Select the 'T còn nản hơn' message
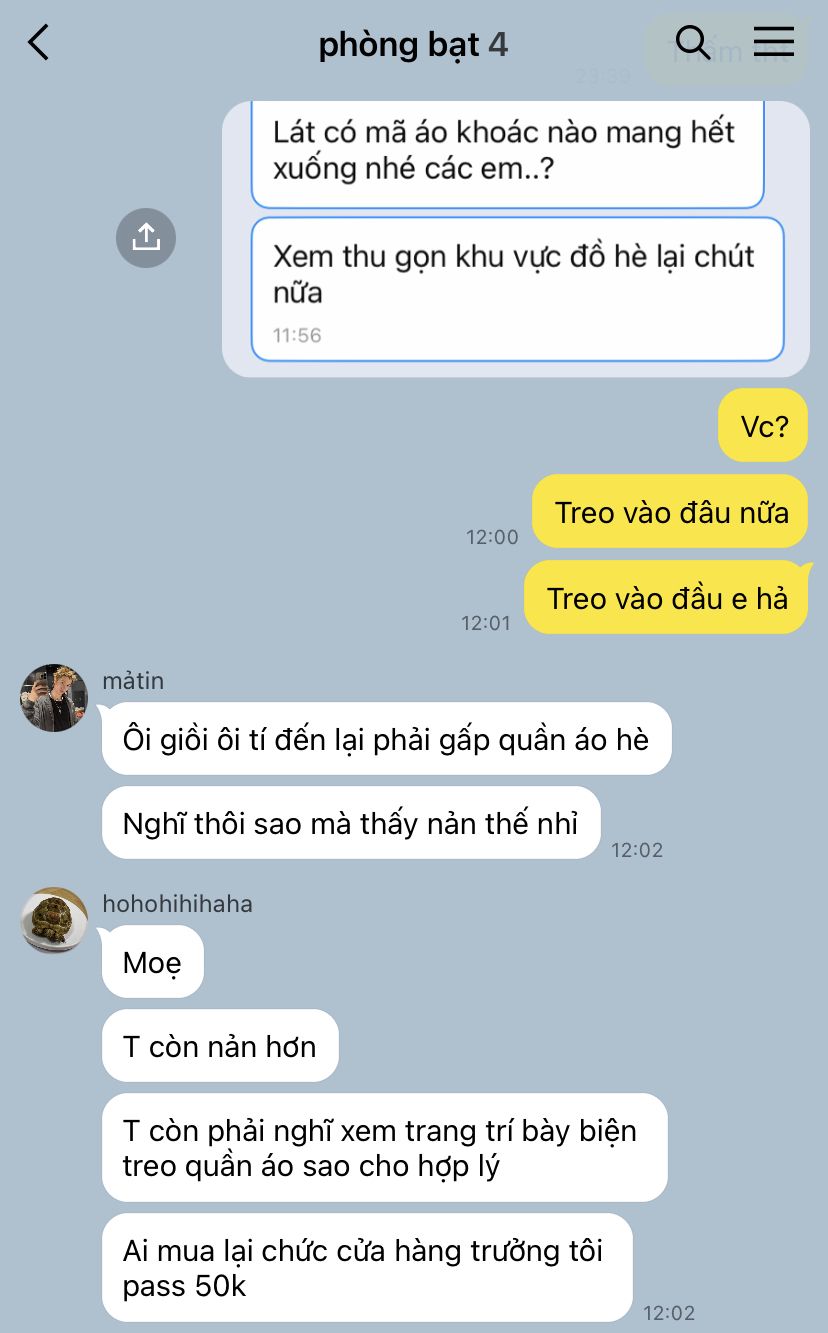 [220, 1046]
